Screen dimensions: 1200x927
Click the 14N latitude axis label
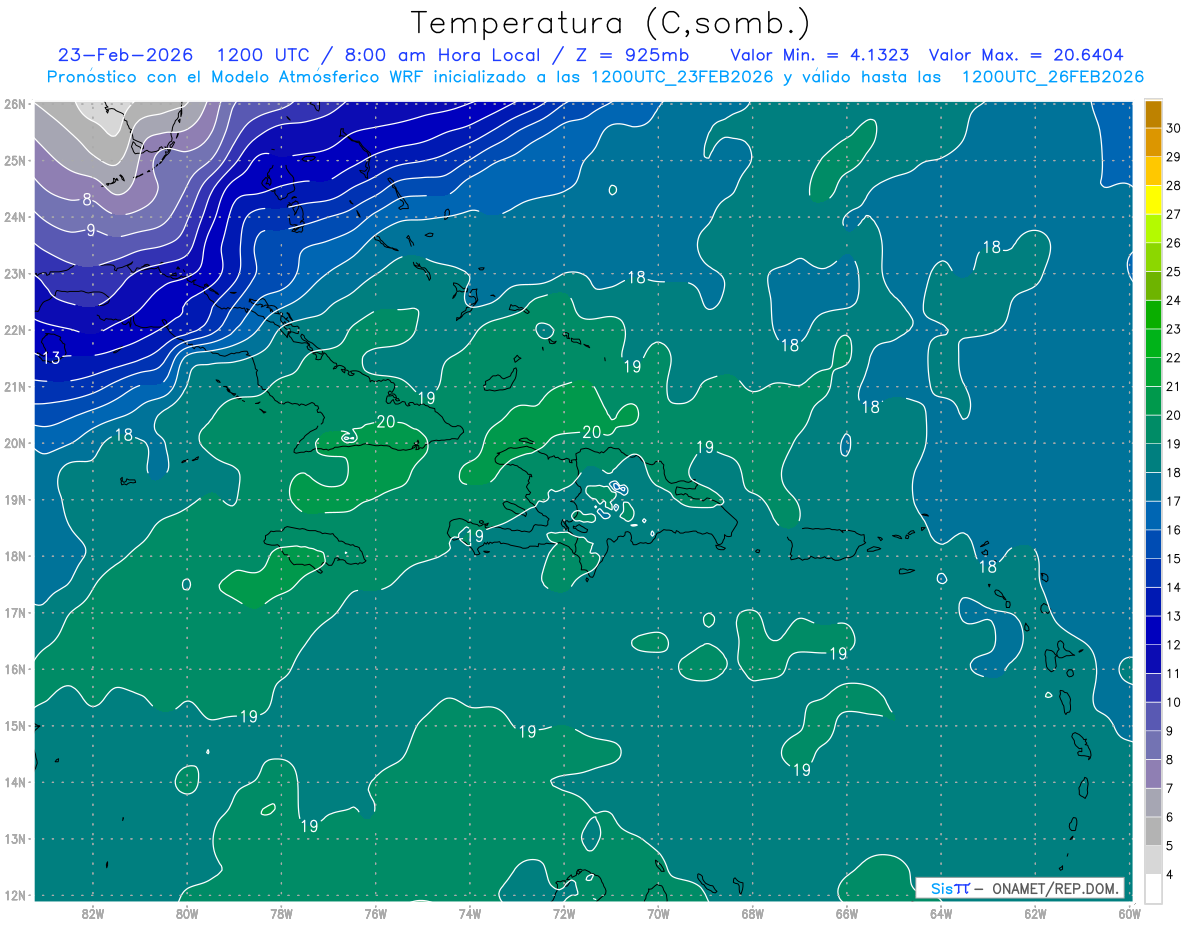[x=14, y=782]
